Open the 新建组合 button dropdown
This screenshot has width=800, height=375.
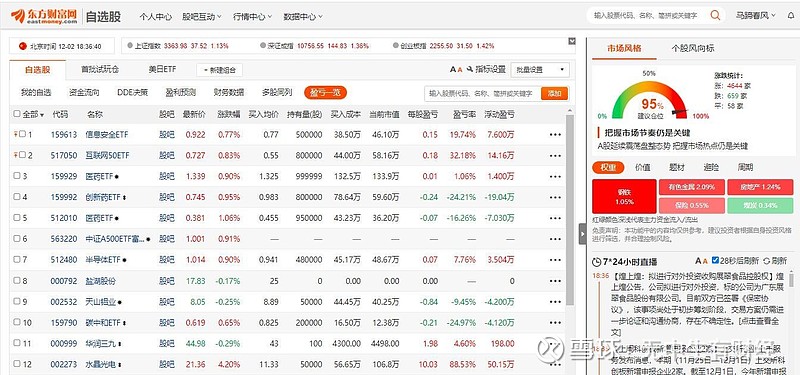(220, 70)
